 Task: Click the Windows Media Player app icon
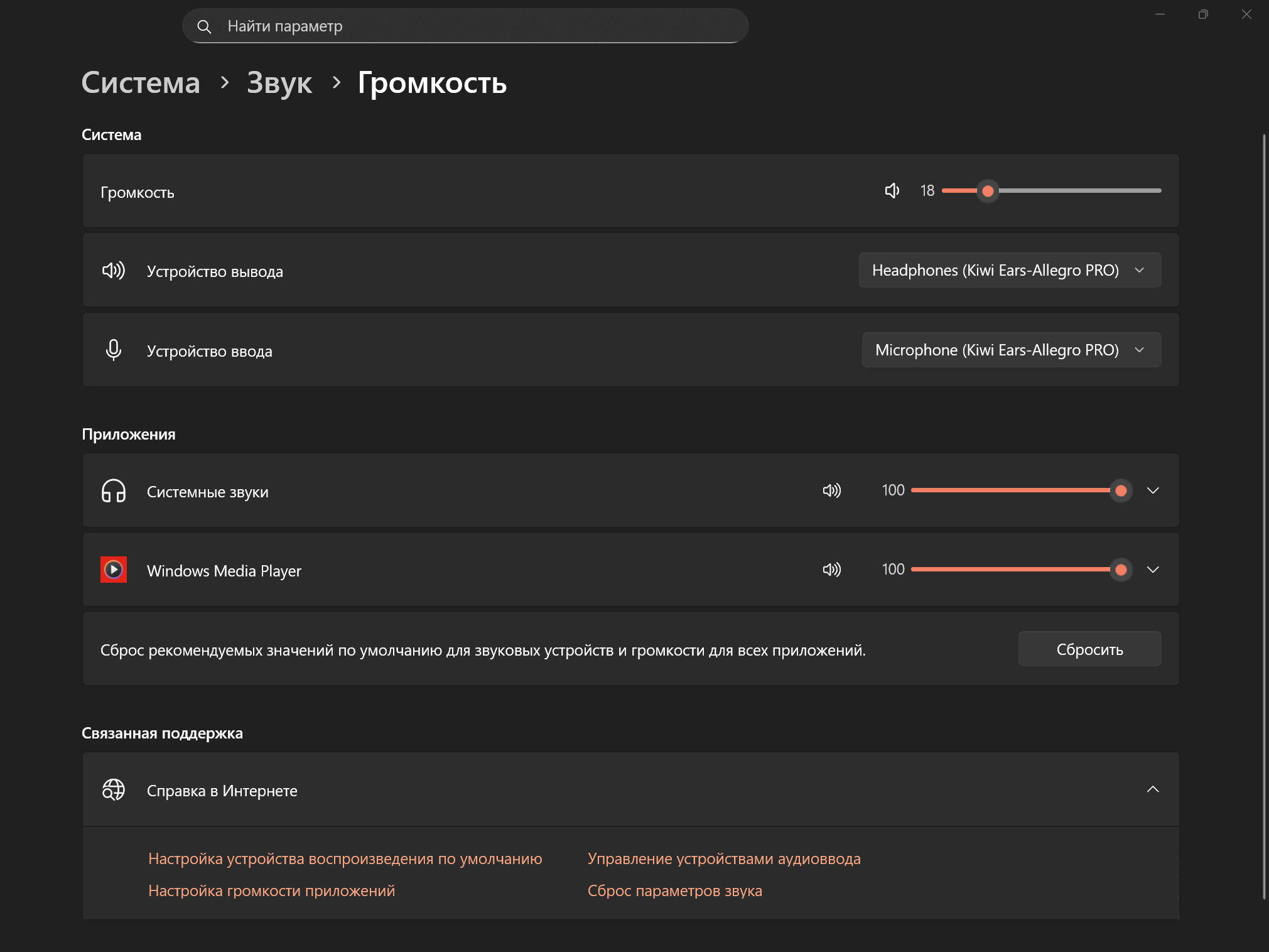(x=114, y=570)
